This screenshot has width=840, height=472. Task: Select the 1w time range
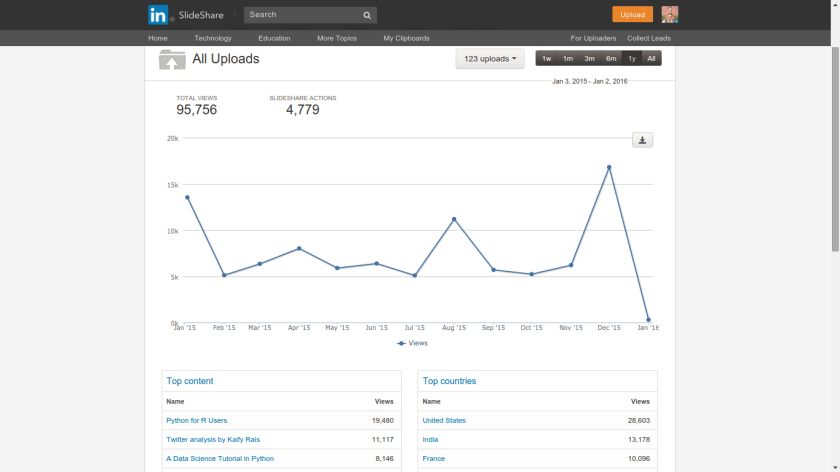[x=546, y=59]
